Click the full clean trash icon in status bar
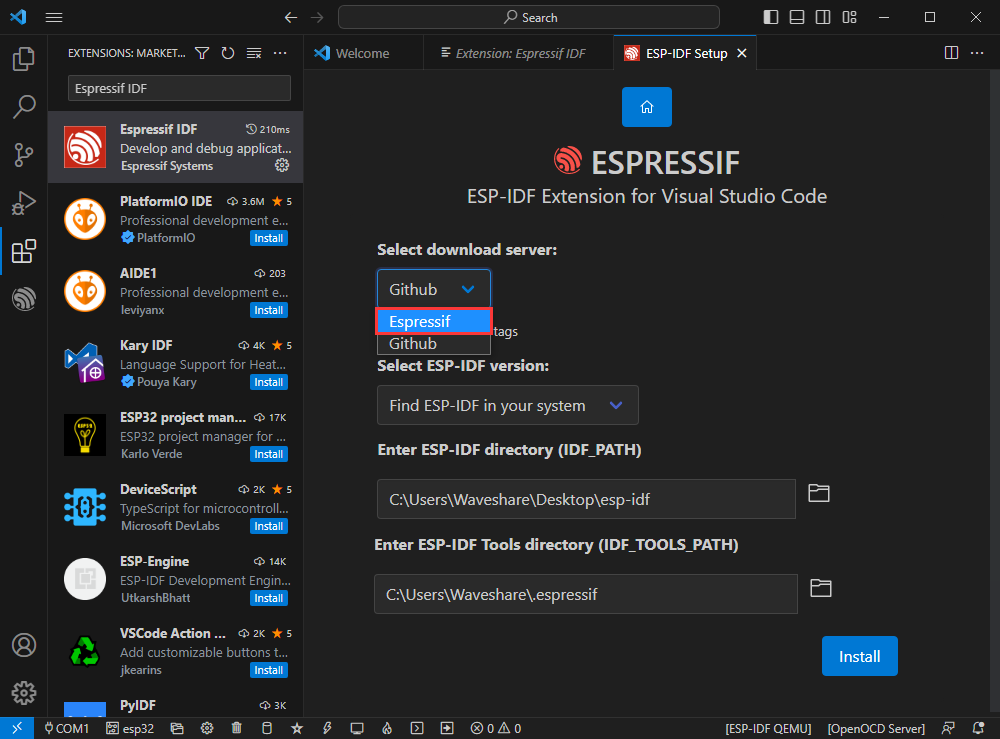 click(x=237, y=728)
